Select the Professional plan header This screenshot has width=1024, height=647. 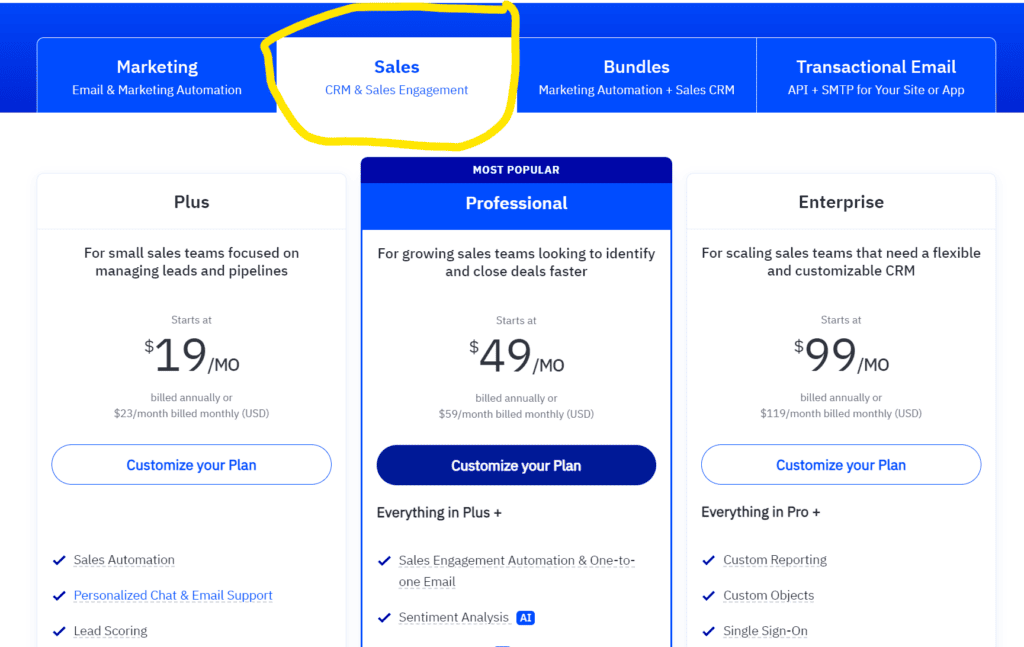pyautogui.click(x=516, y=203)
